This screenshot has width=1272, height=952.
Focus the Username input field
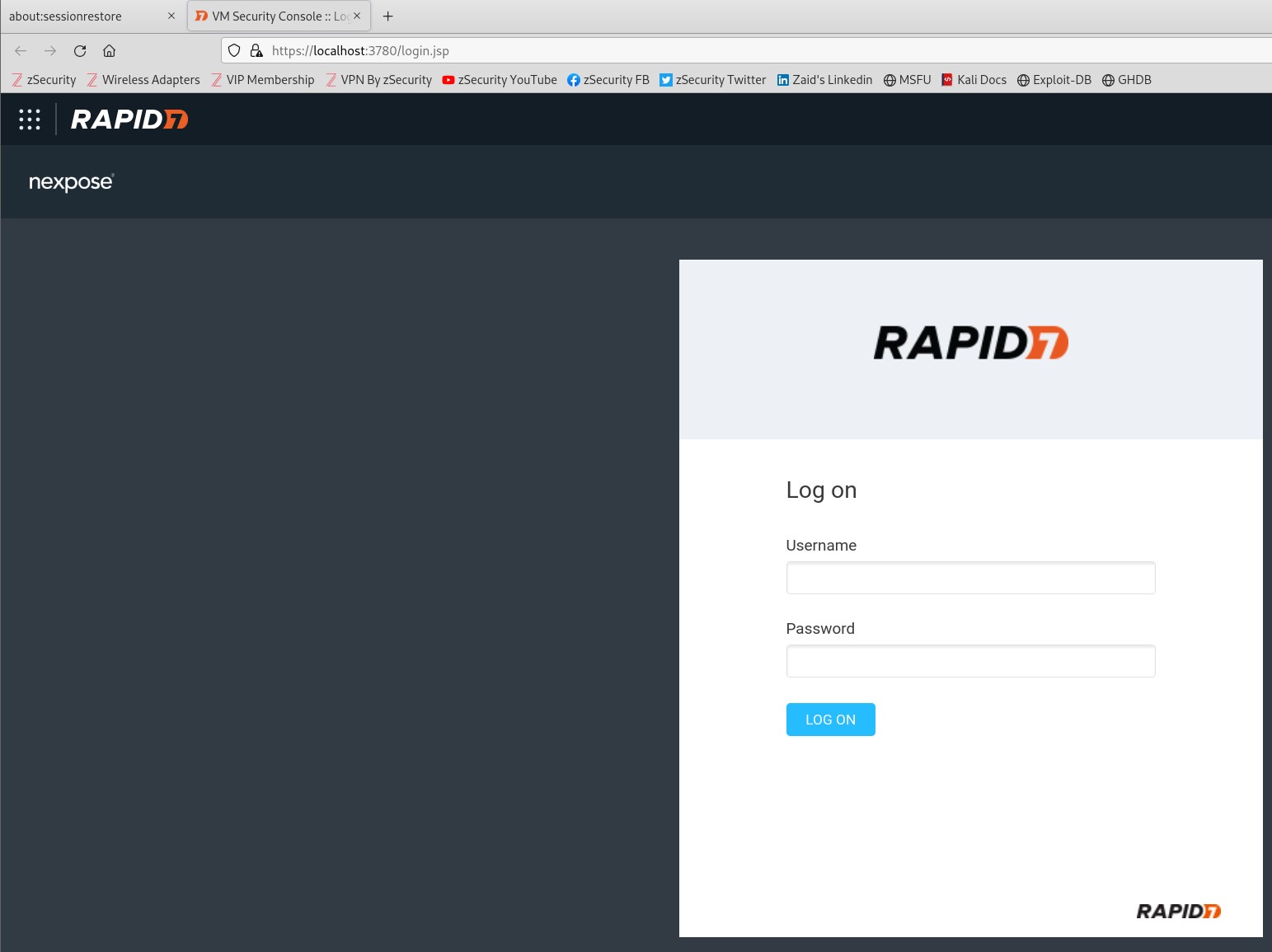tap(970, 578)
